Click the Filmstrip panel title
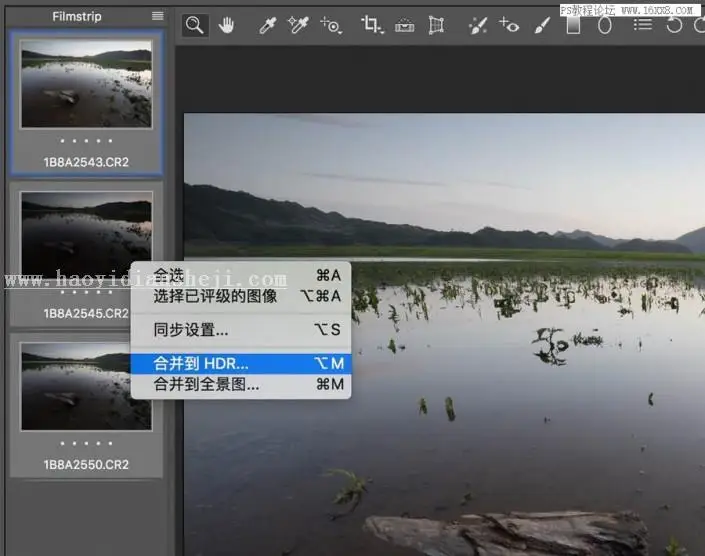This screenshot has height=556, width=705. click(77, 17)
